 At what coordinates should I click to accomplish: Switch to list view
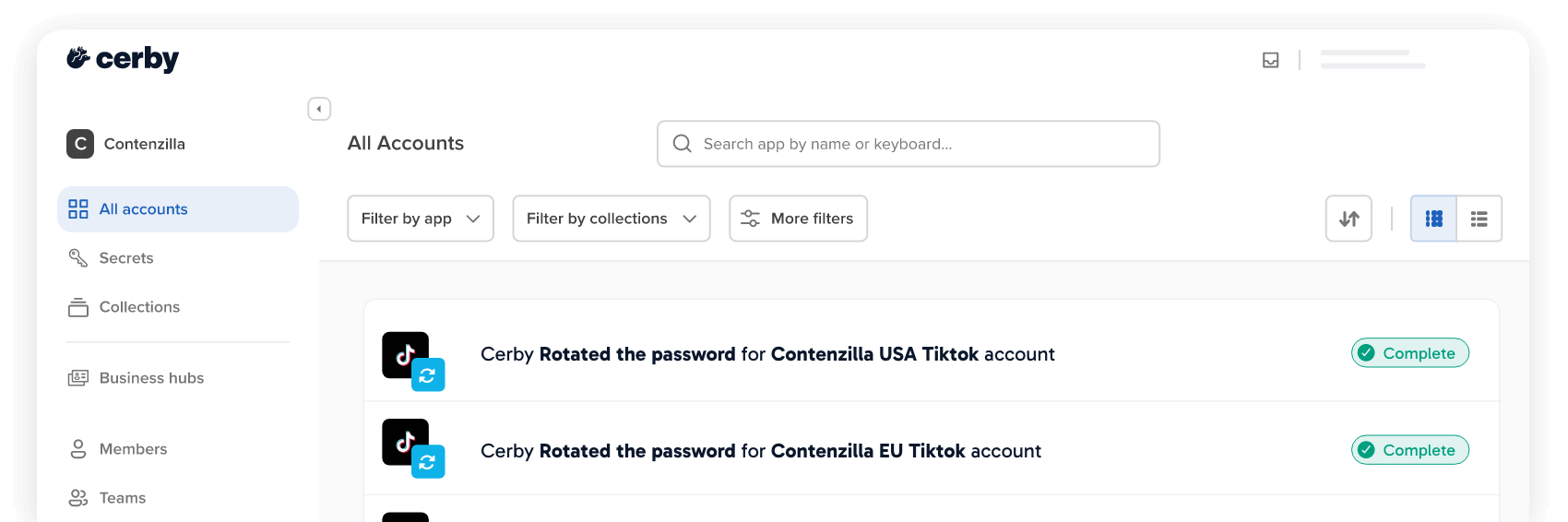tap(1479, 219)
